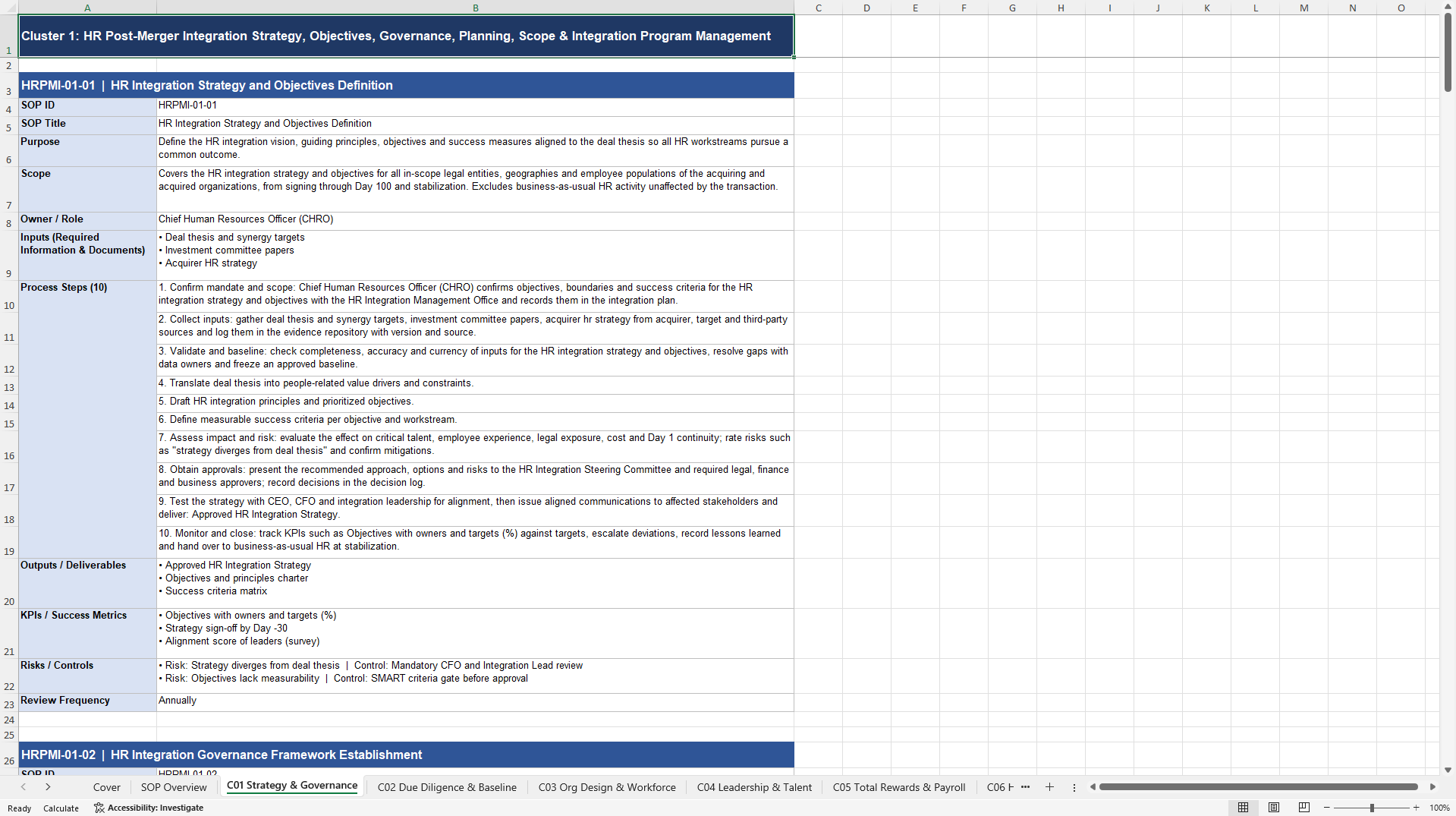Screen dimensions: 1456x816
Task: Click the Ready status indicator
Action: 19,808
